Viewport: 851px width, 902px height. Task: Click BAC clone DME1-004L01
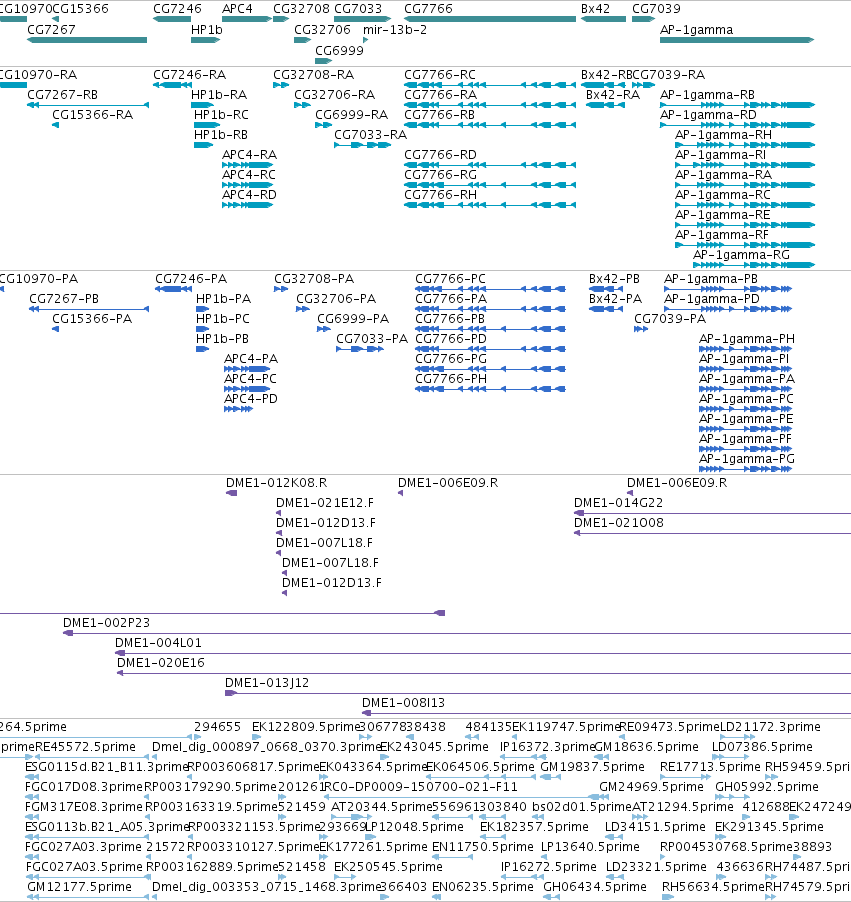(158, 643)
